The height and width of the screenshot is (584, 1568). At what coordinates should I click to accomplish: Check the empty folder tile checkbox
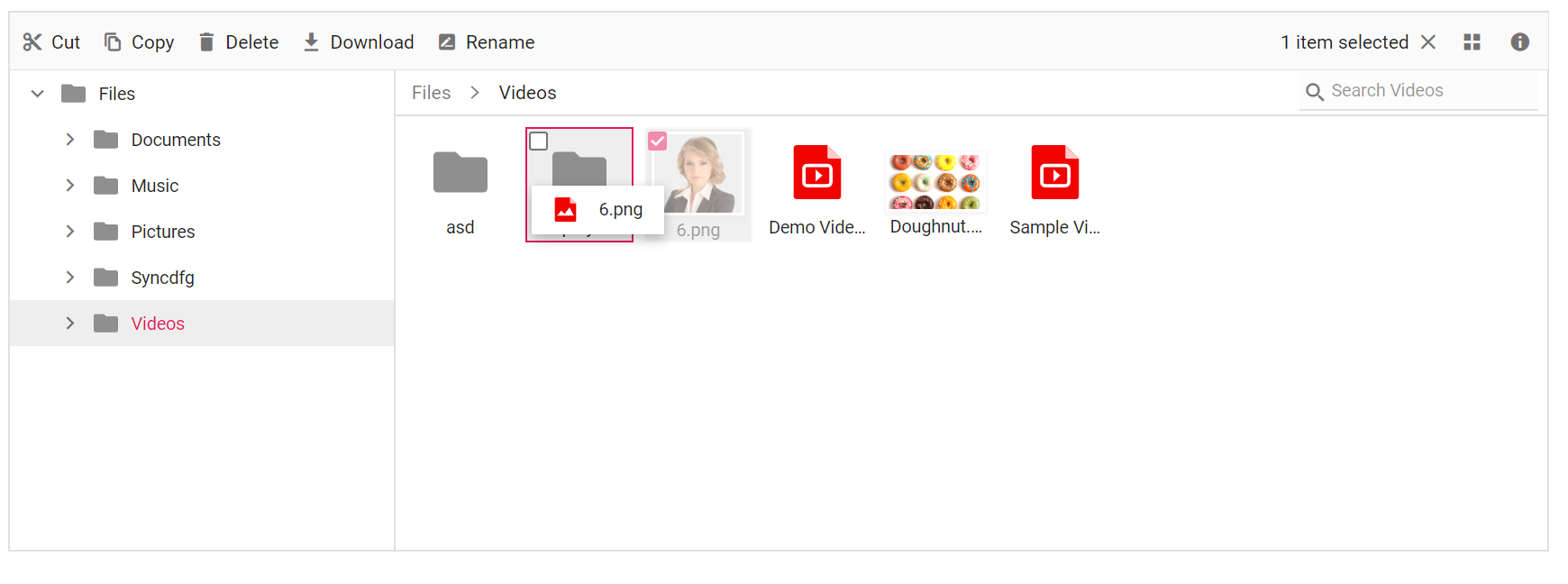(539, 141)
